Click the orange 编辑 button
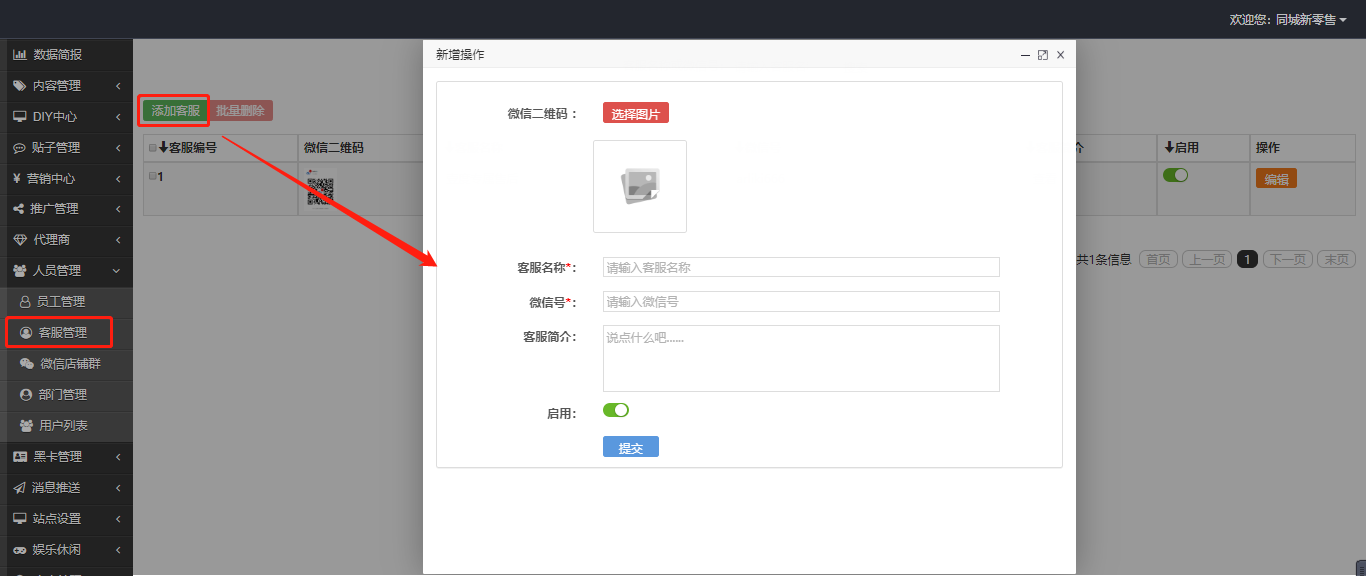The width and height of the screenshot is (1366, 576). tap(1276, 178)
